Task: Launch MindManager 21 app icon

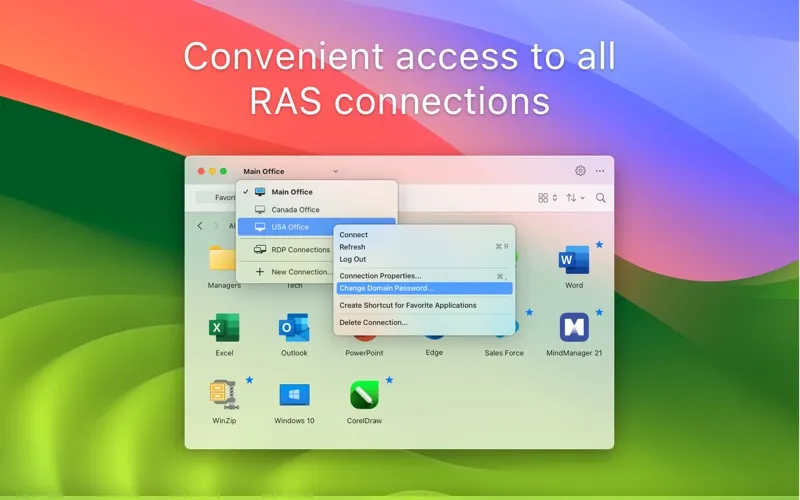Action: pos(574,327)
